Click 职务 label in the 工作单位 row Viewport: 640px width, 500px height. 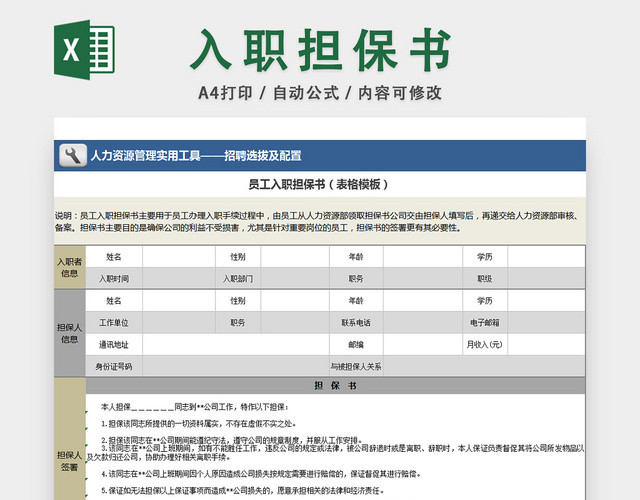238,323
